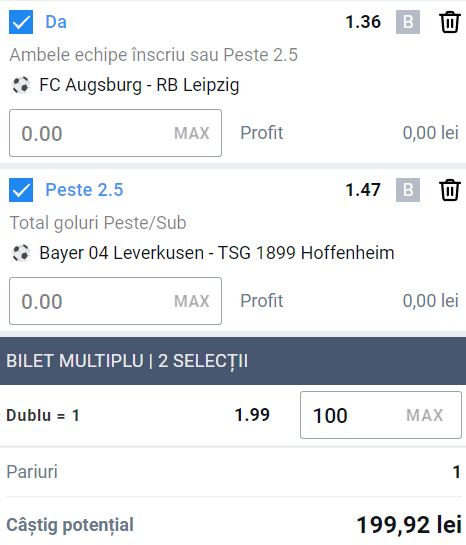Focus the stake input for Augsburg bet
The image size is (466, 545).
click(x=115, y=133)
